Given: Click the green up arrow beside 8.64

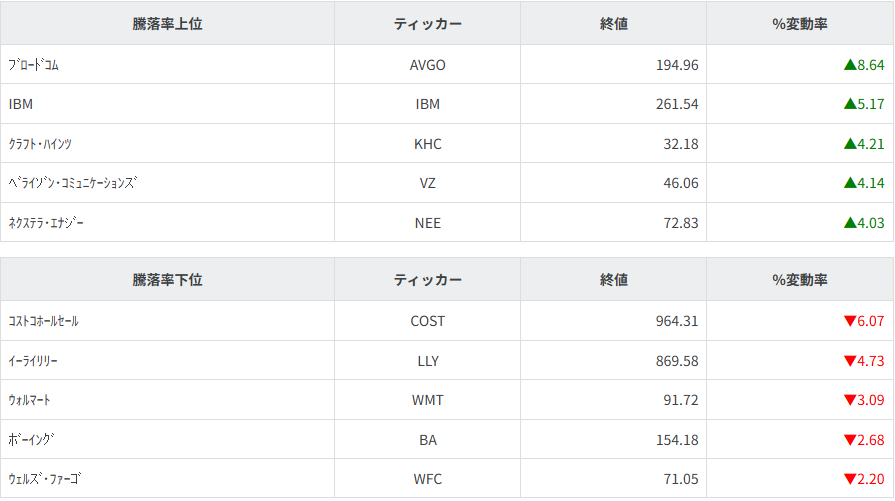Looking at the screenshot, I should pos(849,65).
